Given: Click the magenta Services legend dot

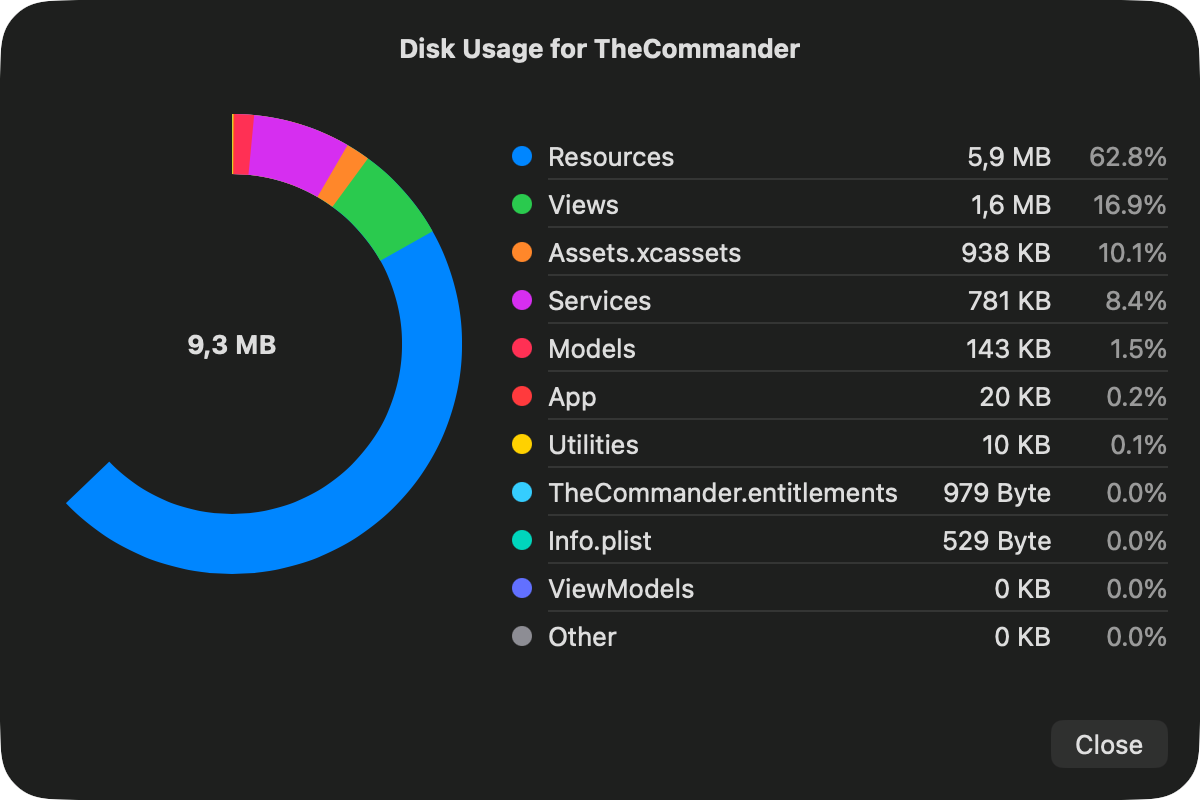Looking at the screenshot, I should click(522, 301).
